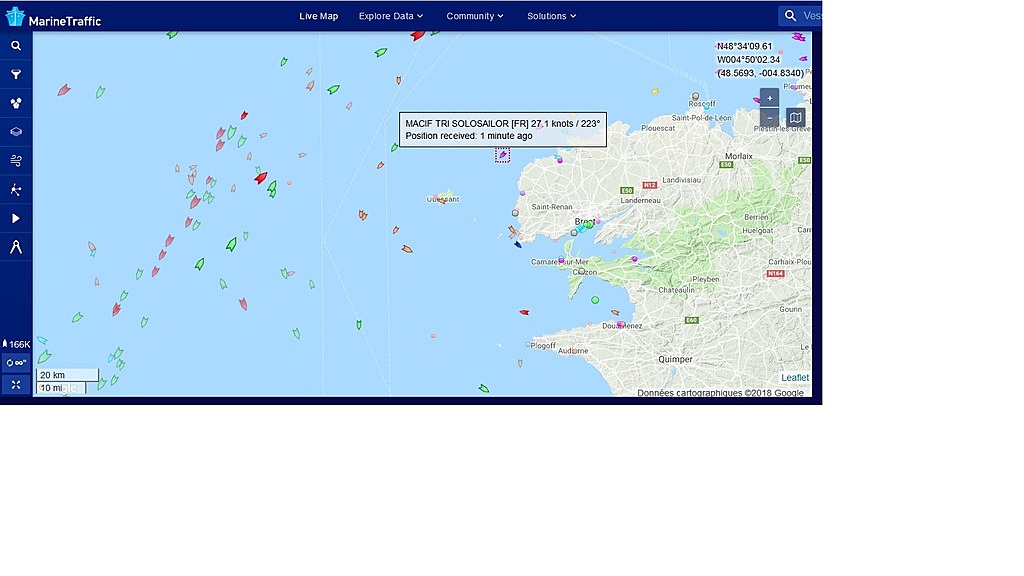Select the MACIF TRI SOLOSAILOR vessel marker
The width and height of the screenshot is (1024, 576).
pos(502,155)
